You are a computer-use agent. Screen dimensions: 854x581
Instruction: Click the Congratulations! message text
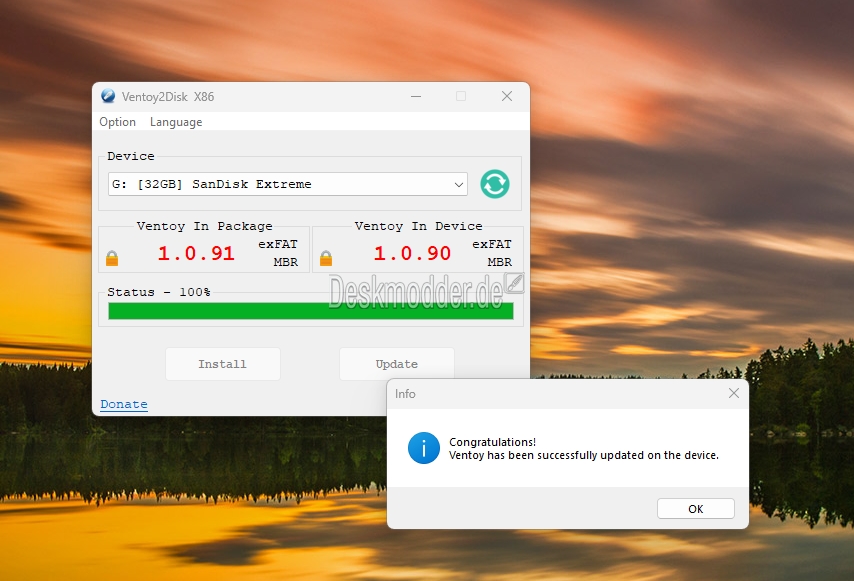[492, 442]
